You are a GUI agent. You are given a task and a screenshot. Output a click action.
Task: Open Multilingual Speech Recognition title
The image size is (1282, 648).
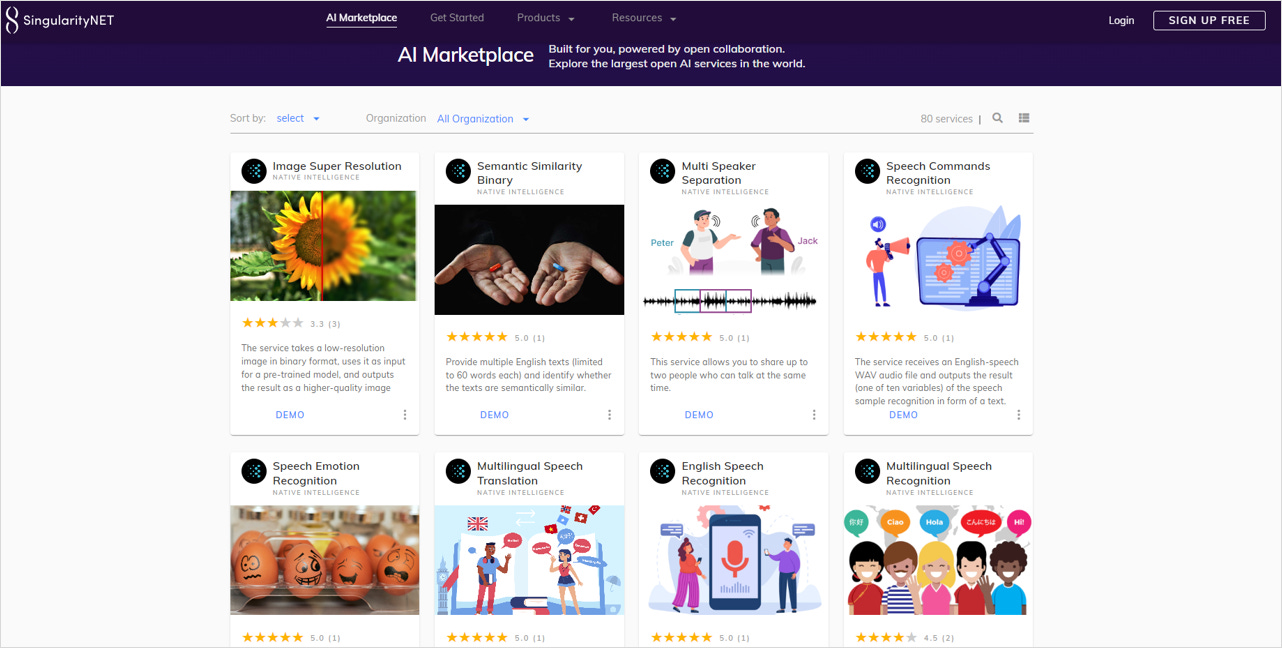tap(939, 473)
